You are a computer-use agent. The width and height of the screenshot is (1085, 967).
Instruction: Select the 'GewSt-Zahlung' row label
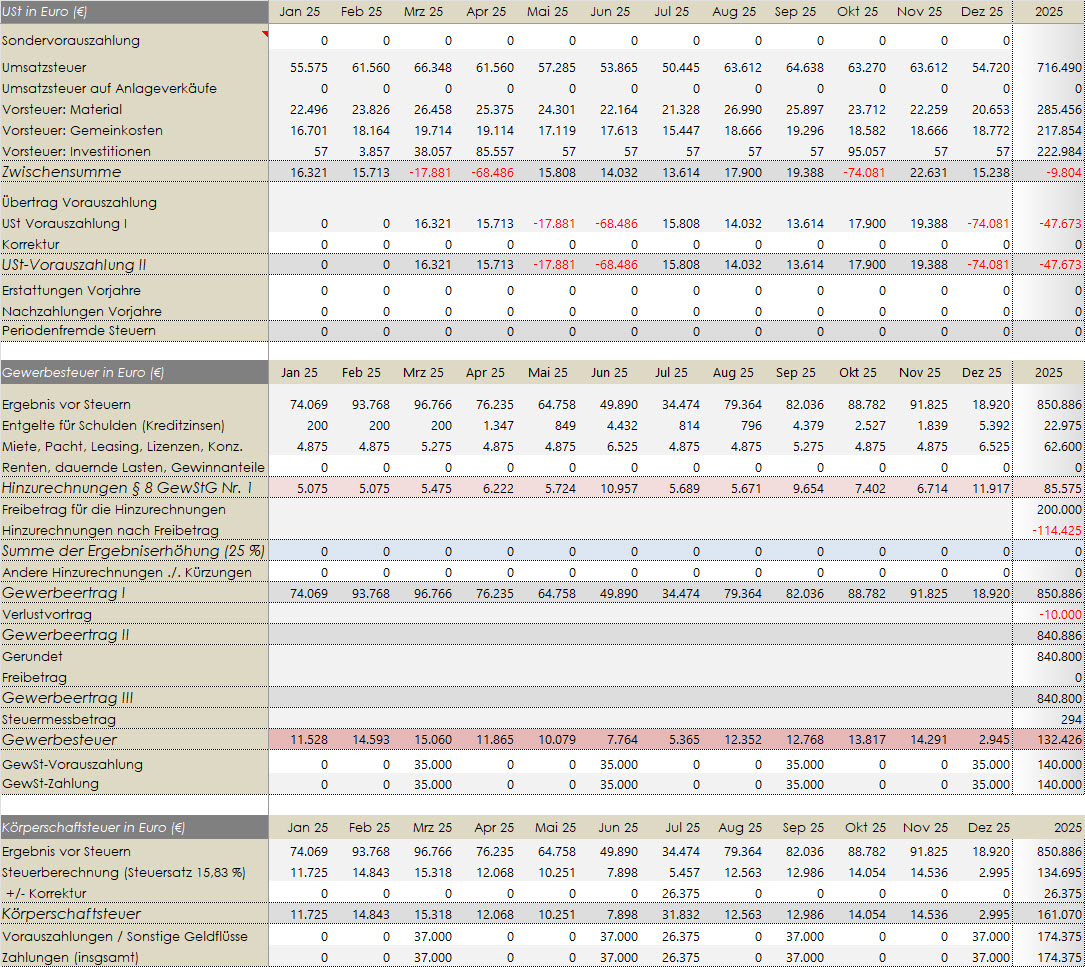[50, 784]
